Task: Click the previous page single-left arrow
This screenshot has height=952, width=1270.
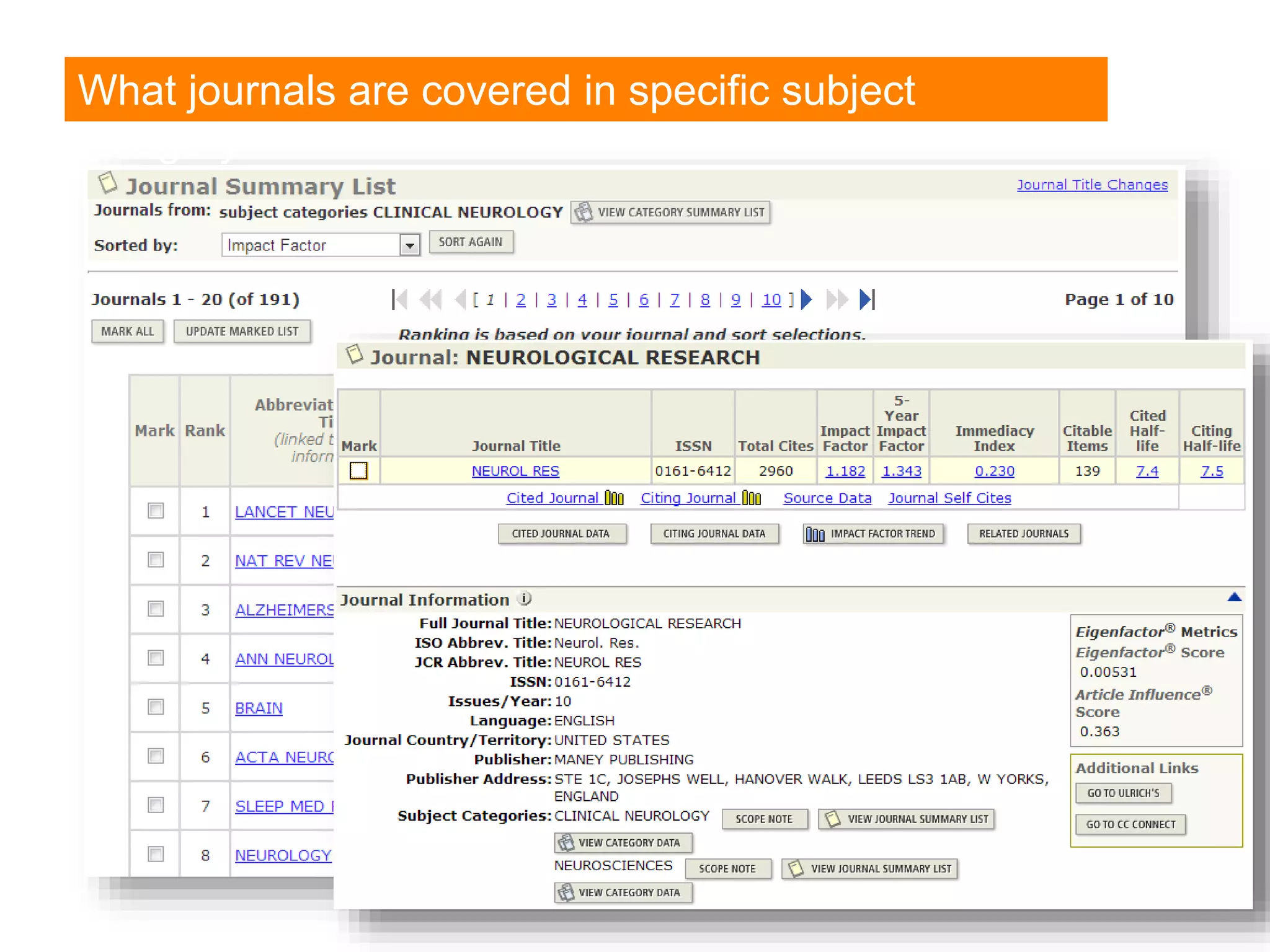Action: point(460,300)
